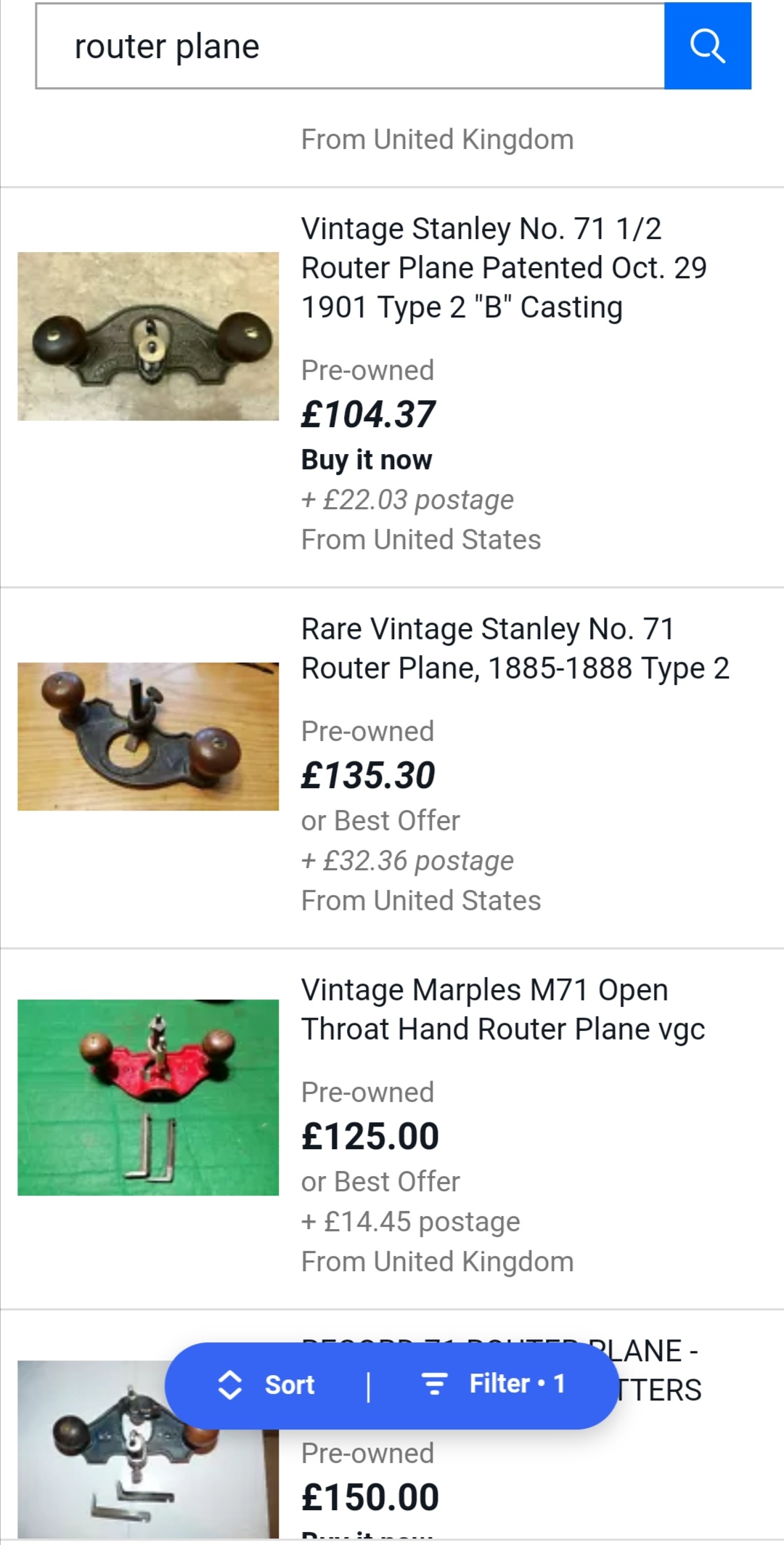Focus the router plane search field
The height and width of the screenshot is (1545, 784).
click(350, 46)
